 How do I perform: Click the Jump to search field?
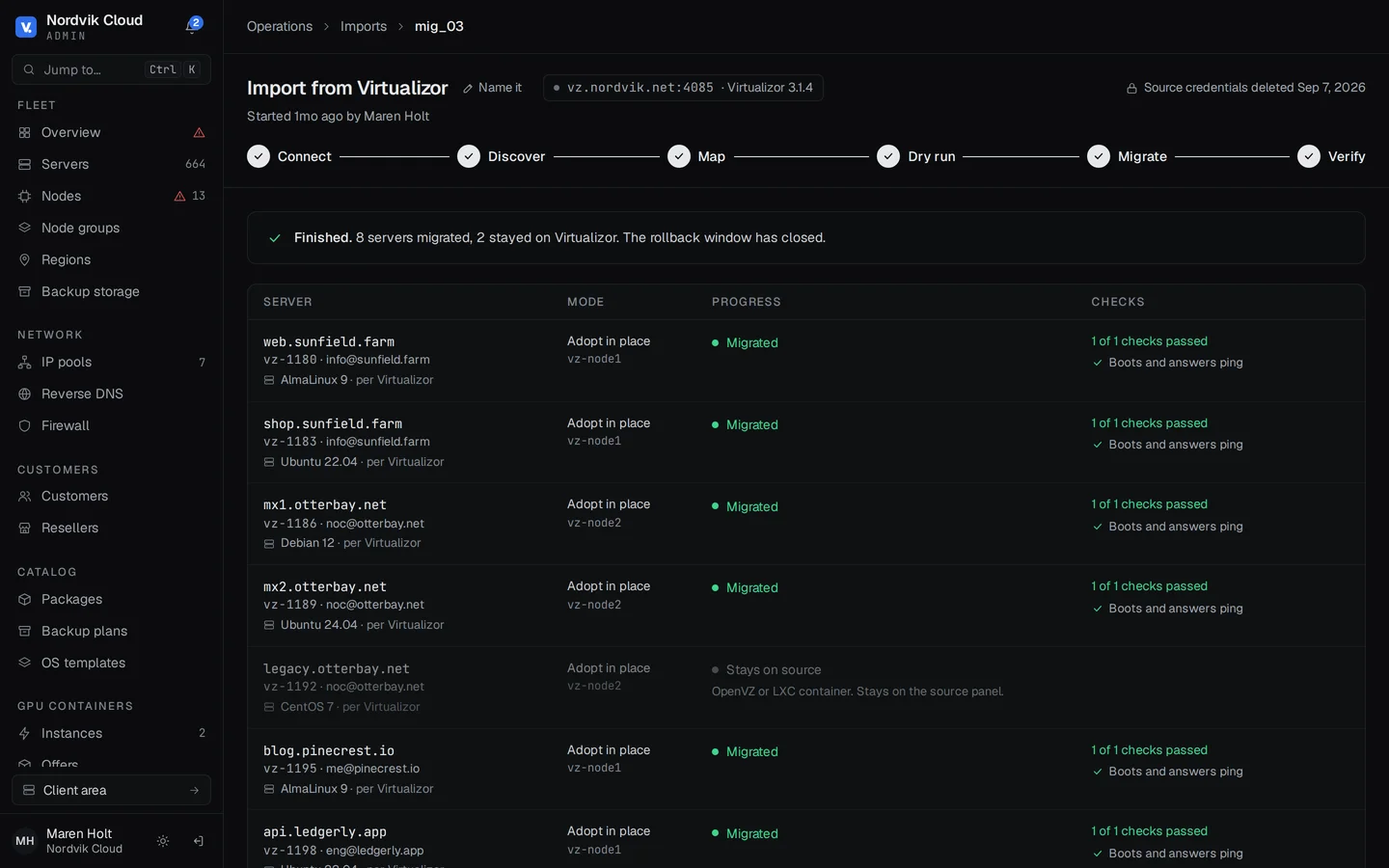(x=112, y=69)
